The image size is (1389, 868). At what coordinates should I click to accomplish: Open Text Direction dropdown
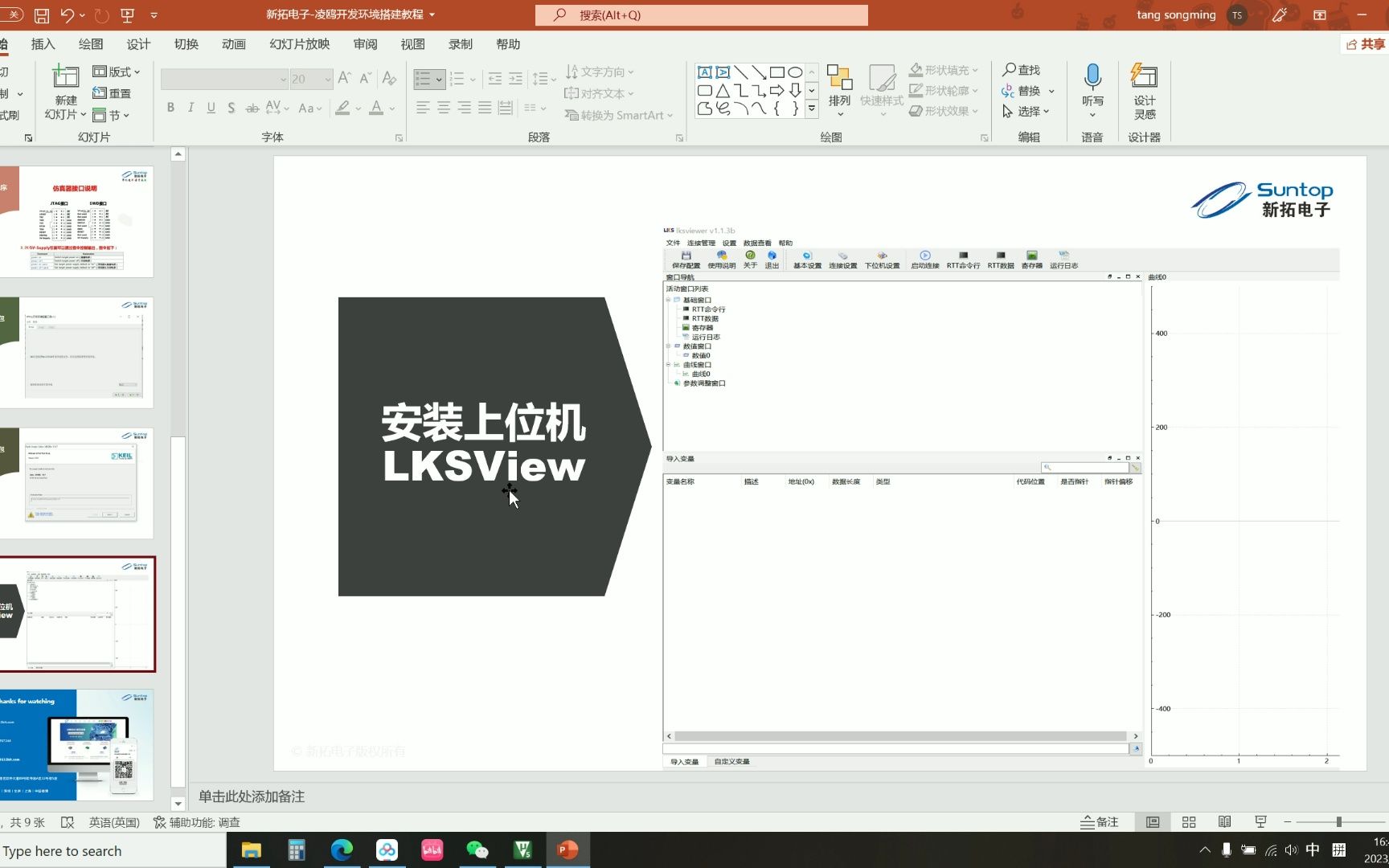point(600,72)
